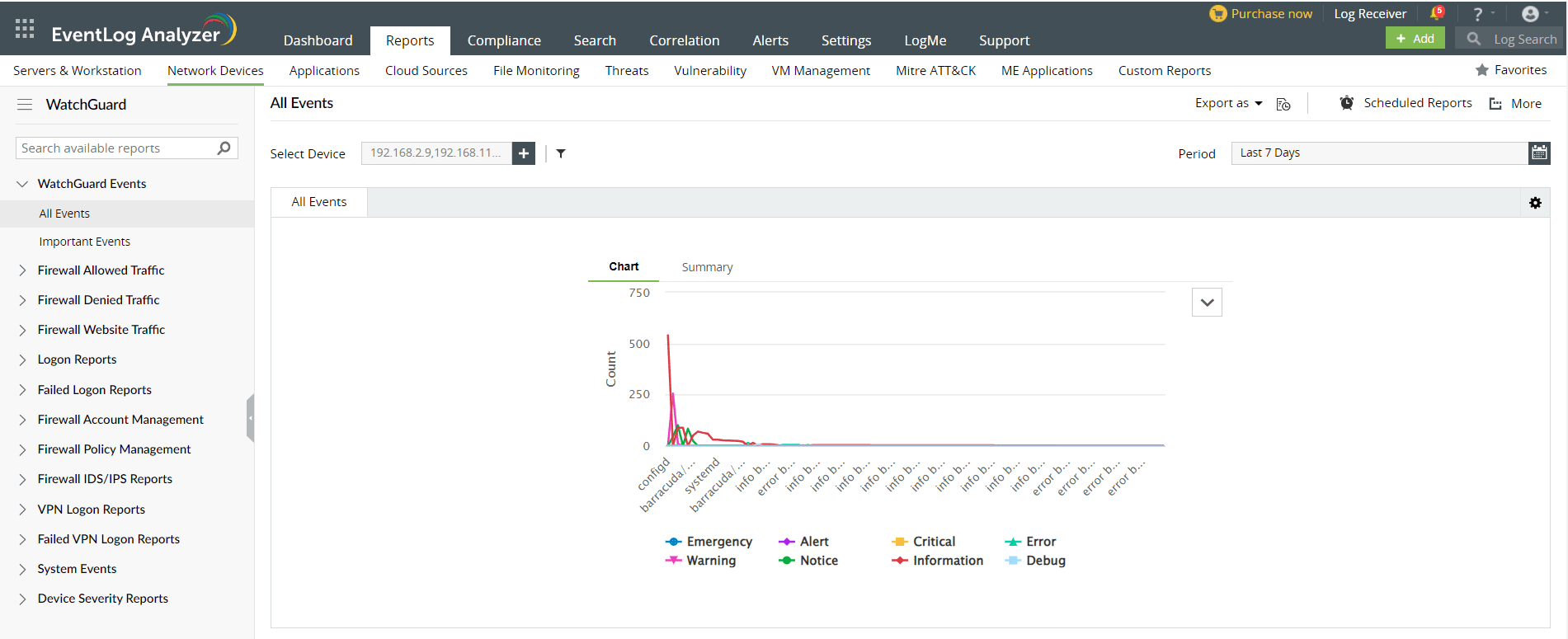
Task: Open the Period calendar picker icon
Action: (x=1539, y=153)
